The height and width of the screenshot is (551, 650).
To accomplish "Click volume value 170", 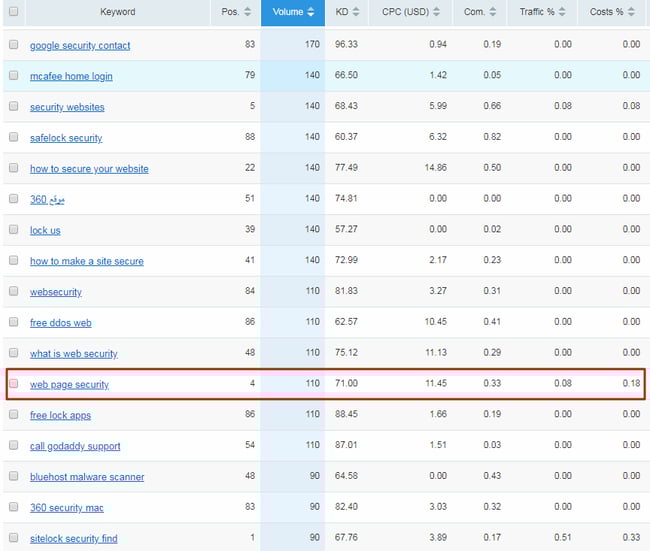I will pos(312,44).
